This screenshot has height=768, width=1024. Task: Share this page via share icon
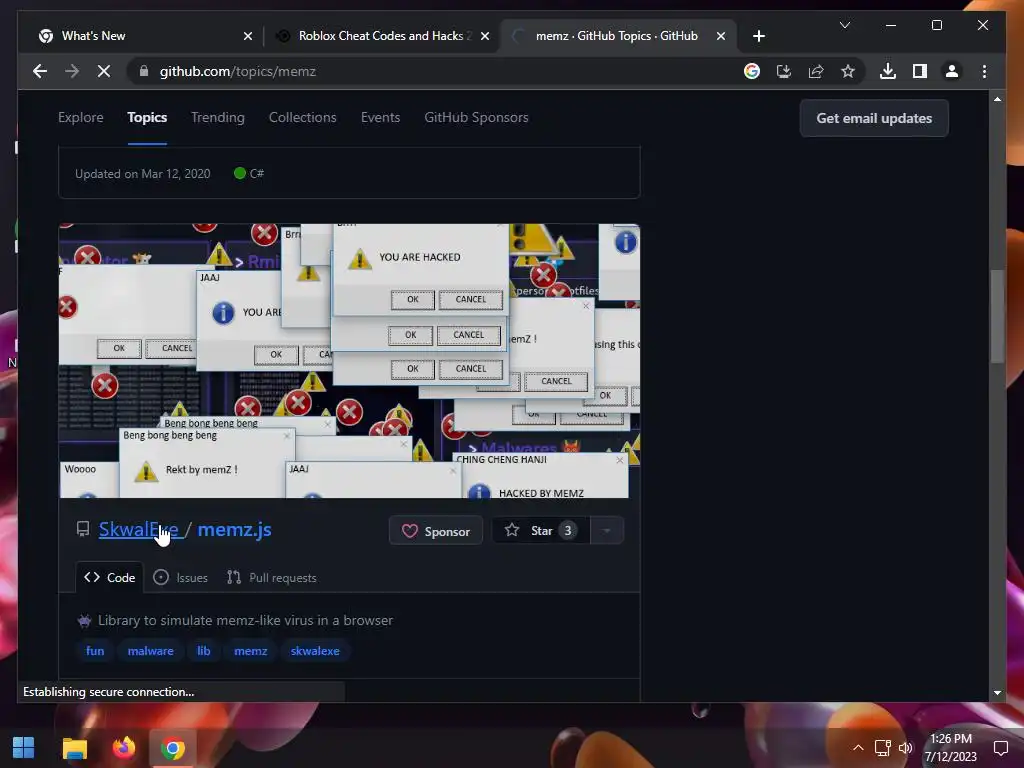coord(816,71)
